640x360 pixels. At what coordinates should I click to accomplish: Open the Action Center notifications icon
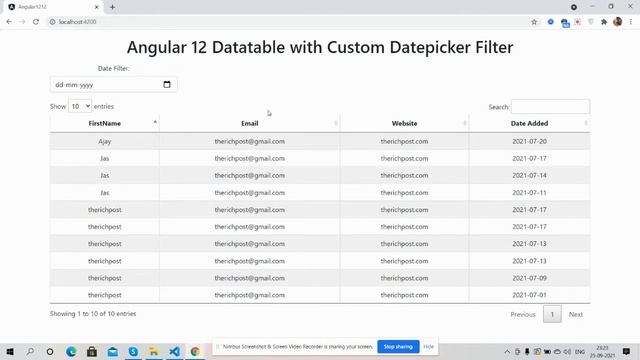pyautogui.click(x=626, y=351)
